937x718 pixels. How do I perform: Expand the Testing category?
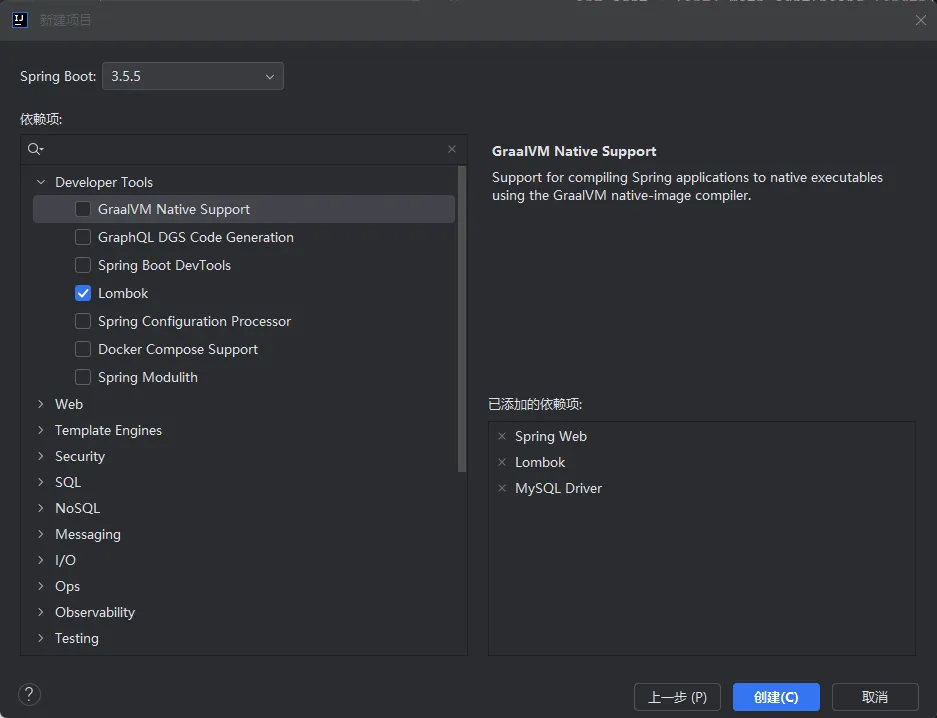[x=41, y=638]
